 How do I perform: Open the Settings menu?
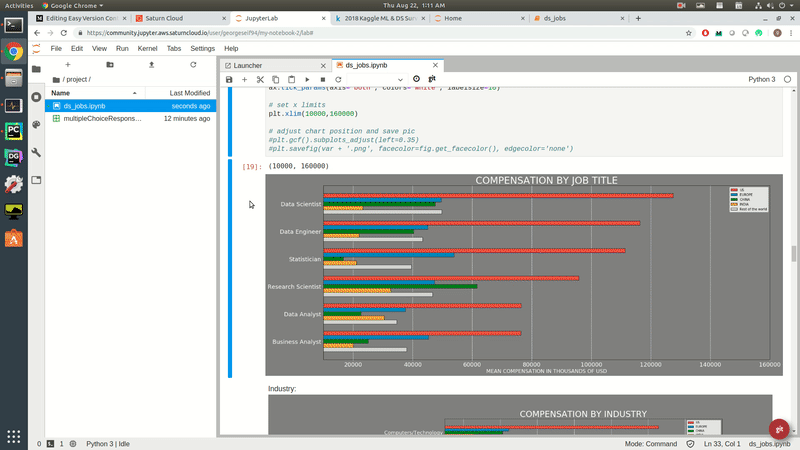click(x=203, y=48)
